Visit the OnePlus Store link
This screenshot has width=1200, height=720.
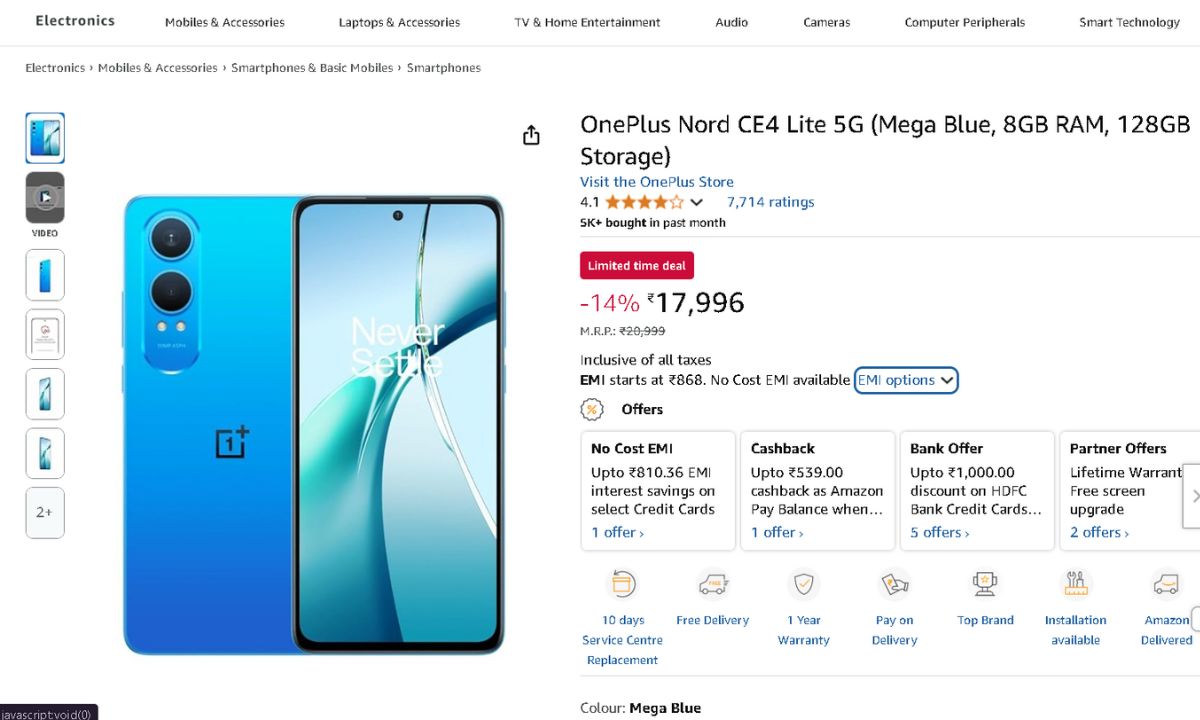[656, 182]
